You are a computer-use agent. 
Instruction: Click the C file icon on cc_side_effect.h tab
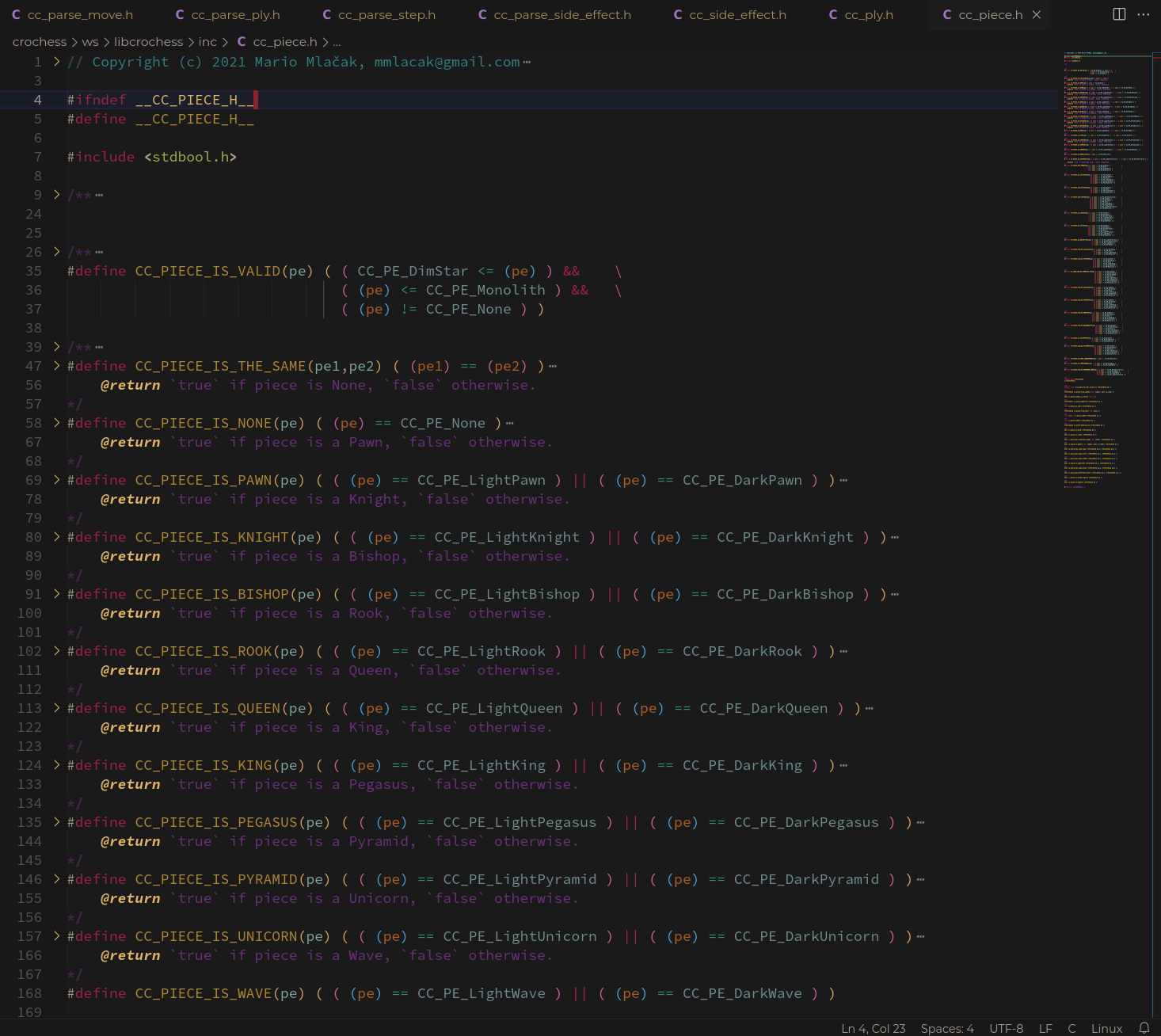click(x=677, y=14)
